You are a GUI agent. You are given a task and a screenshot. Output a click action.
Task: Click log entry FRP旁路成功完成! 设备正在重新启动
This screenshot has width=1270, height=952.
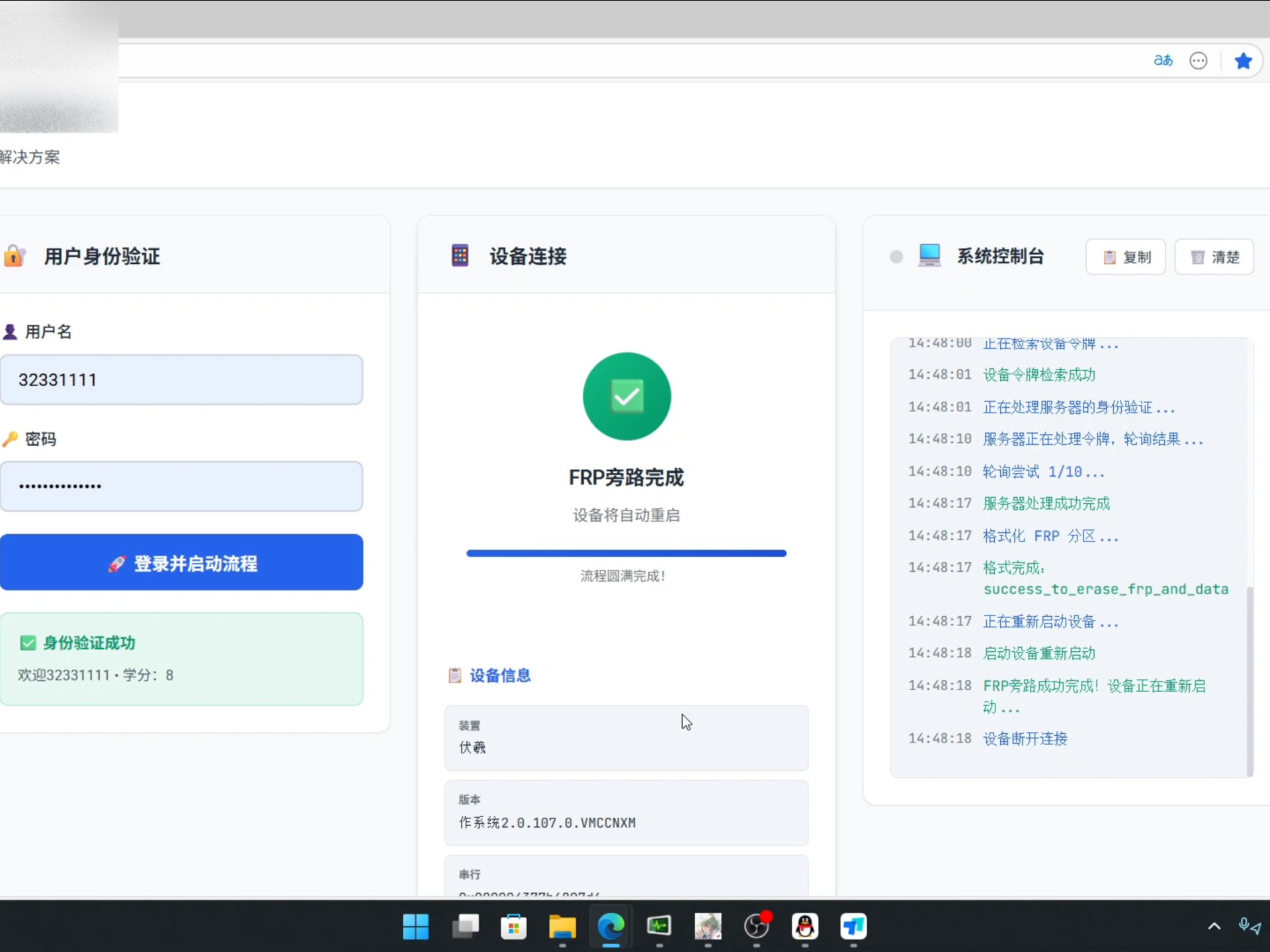[1094, 696]
